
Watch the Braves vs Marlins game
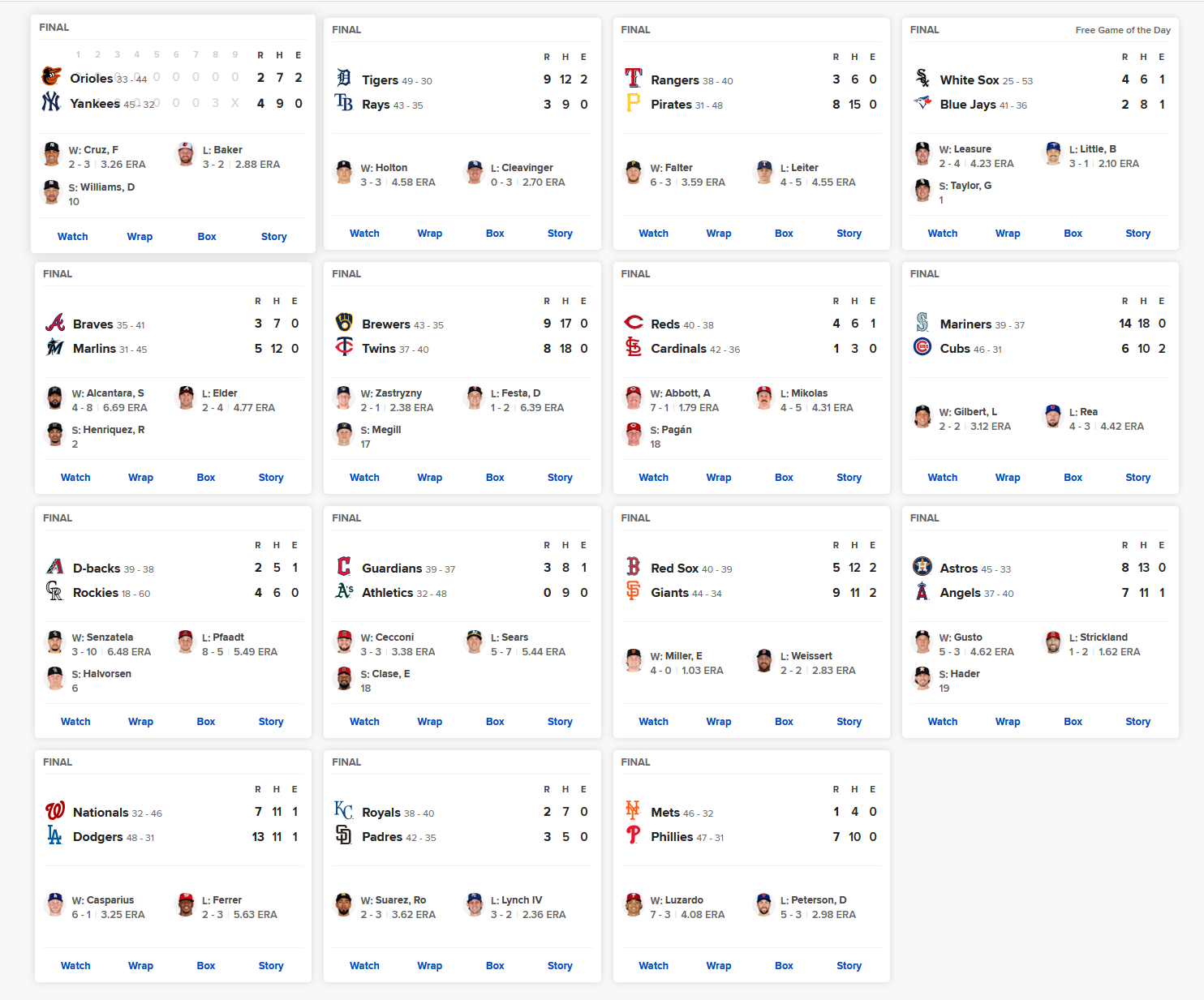[75, 478]
